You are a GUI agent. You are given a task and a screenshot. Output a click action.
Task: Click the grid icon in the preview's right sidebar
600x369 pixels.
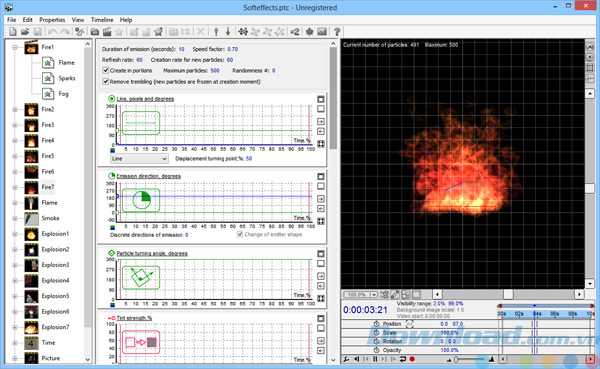pos(590,68)
